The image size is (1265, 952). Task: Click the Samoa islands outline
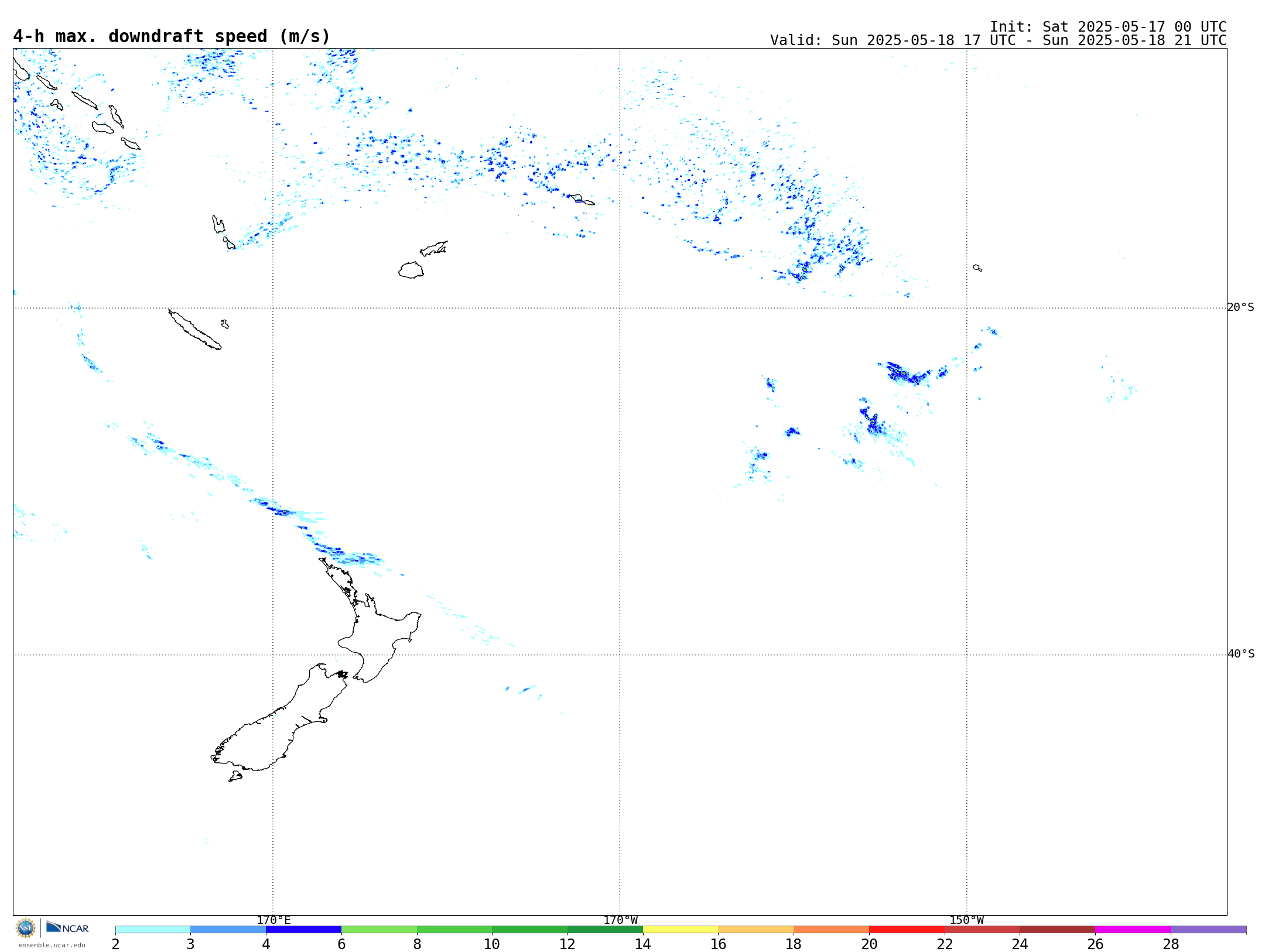coord(582,200)
